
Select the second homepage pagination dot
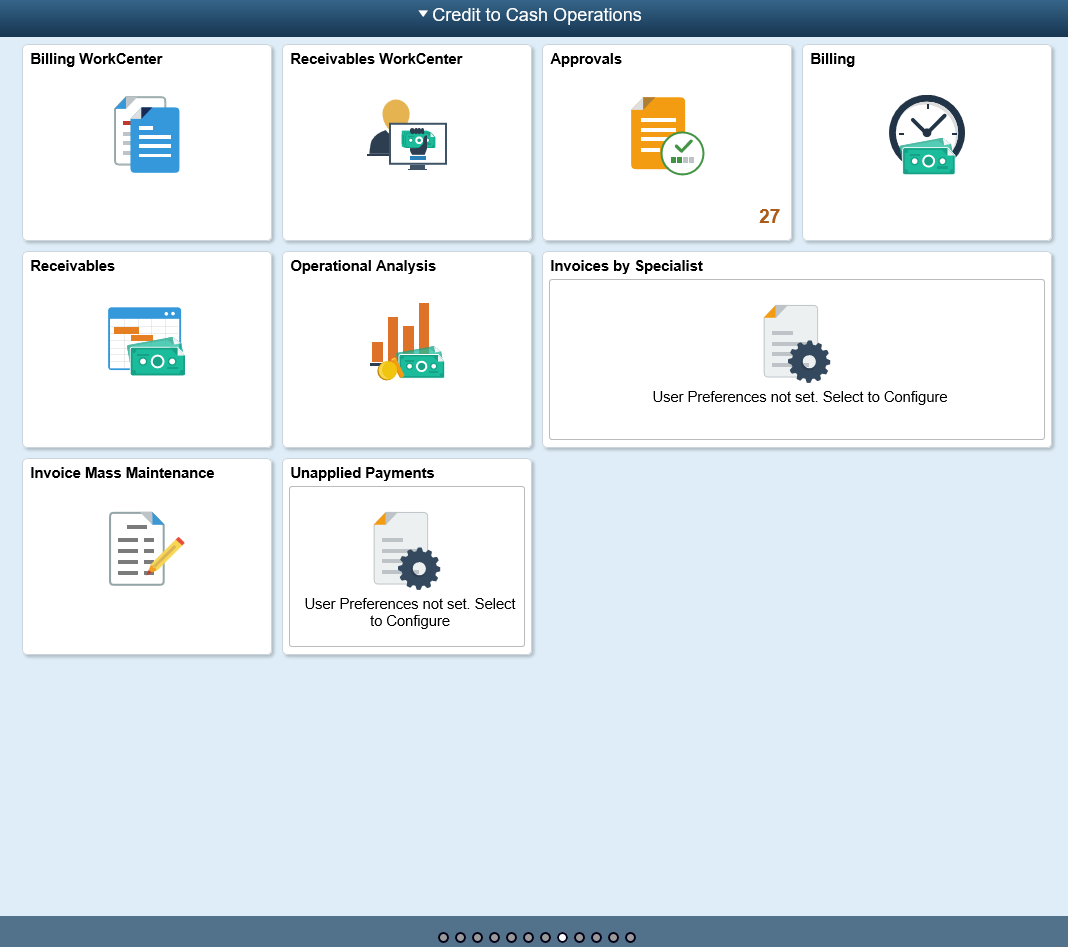pyautogui.click(x=460, y=937)
